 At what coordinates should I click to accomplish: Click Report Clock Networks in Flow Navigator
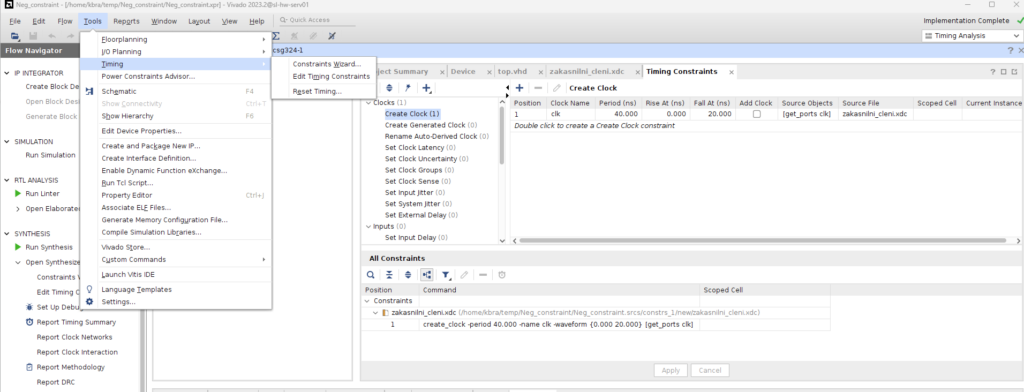[x=74, y=337]
